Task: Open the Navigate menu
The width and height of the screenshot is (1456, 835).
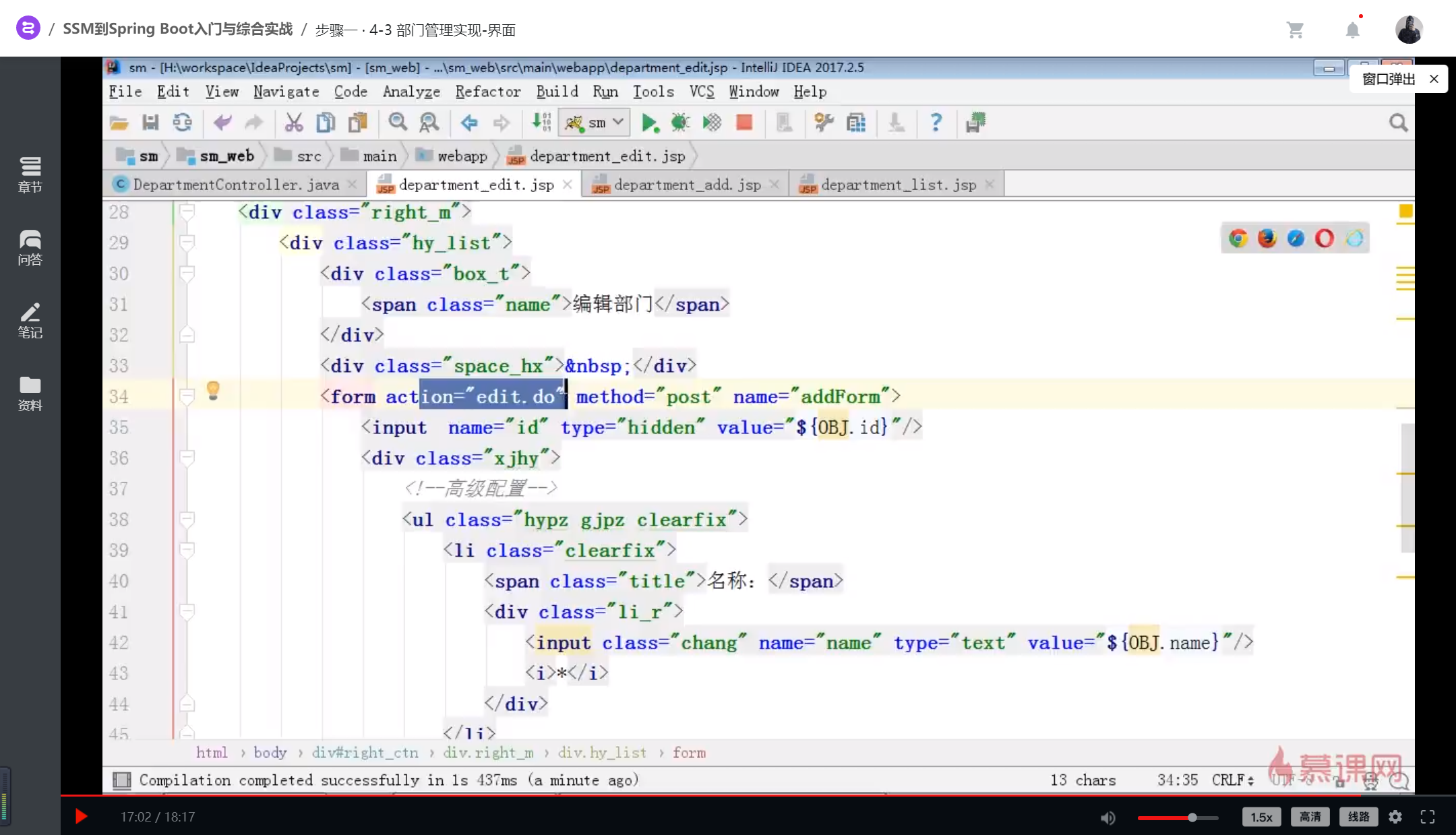Action: 286,92
